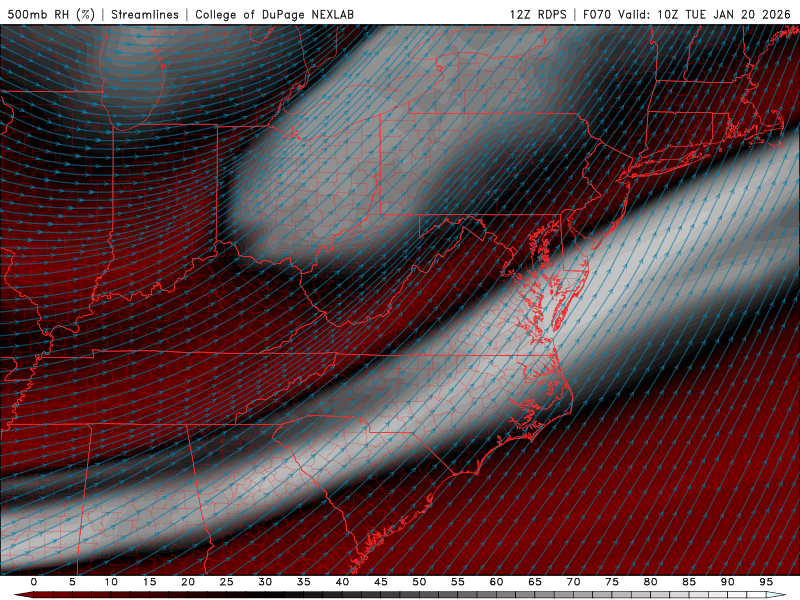Click the "75" colorbar label
The width and height of the screenshot is (800, 600).
pos(612,582)
